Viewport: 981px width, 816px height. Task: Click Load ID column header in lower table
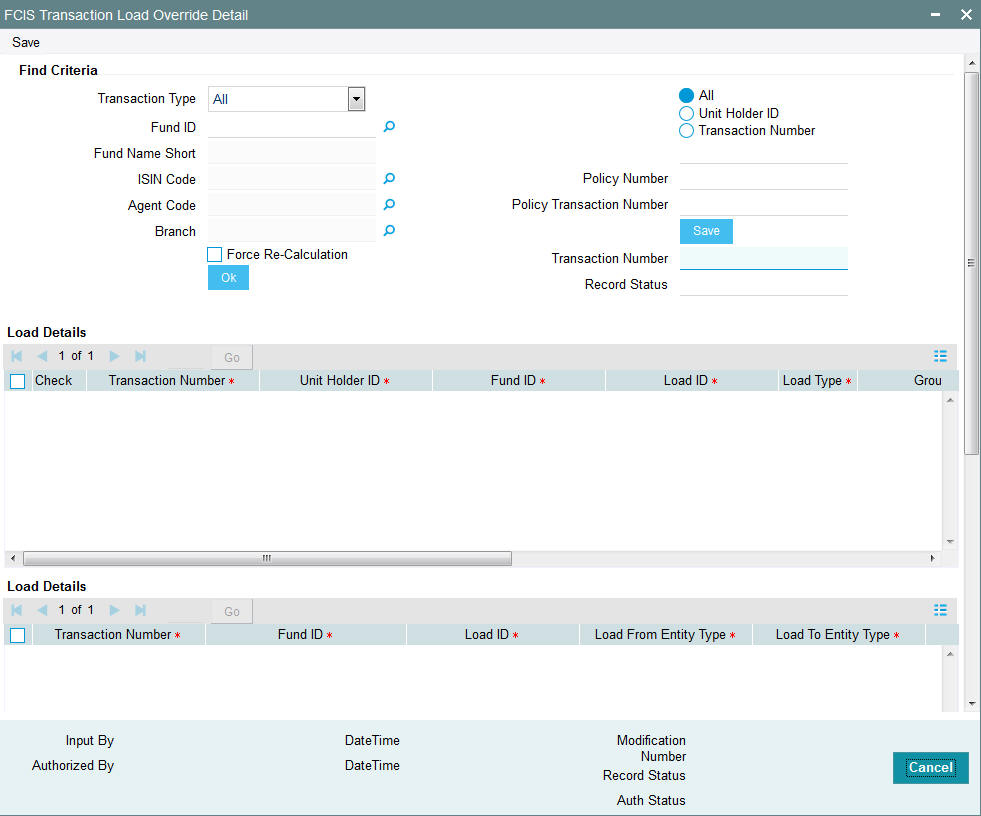click(x=492, y=635)
